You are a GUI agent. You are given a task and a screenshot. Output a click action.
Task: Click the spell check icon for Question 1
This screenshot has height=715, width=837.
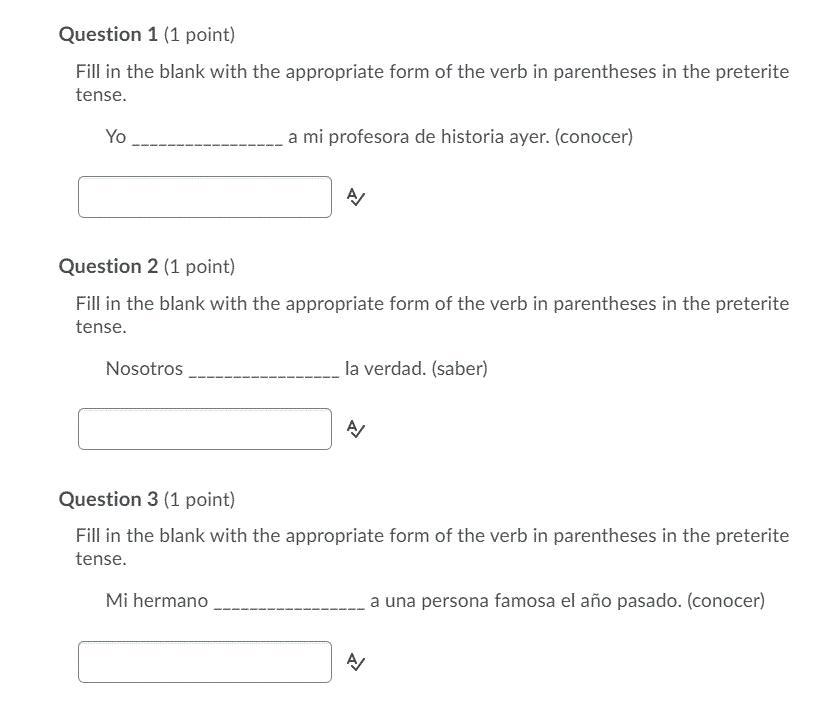pyautogui.click(x=356, y=197)
